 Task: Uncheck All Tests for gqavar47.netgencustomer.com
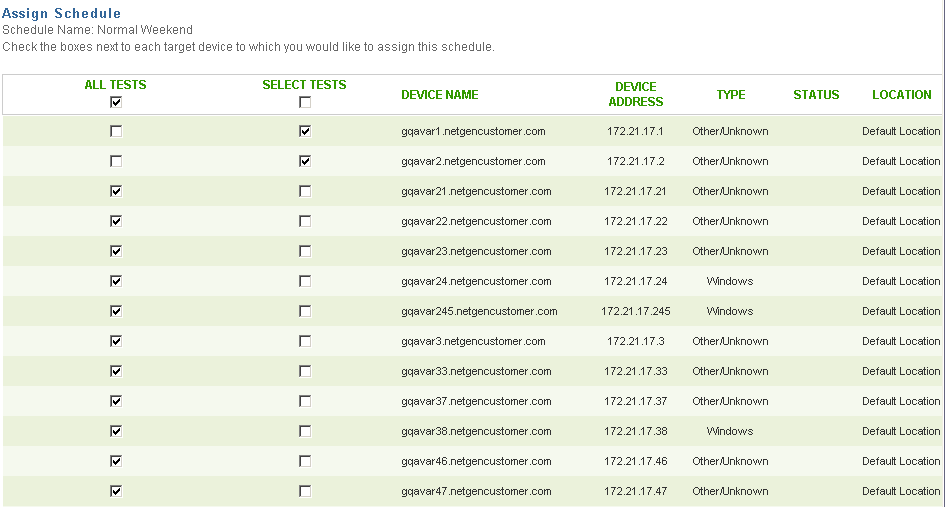click(x=116, y=491)
